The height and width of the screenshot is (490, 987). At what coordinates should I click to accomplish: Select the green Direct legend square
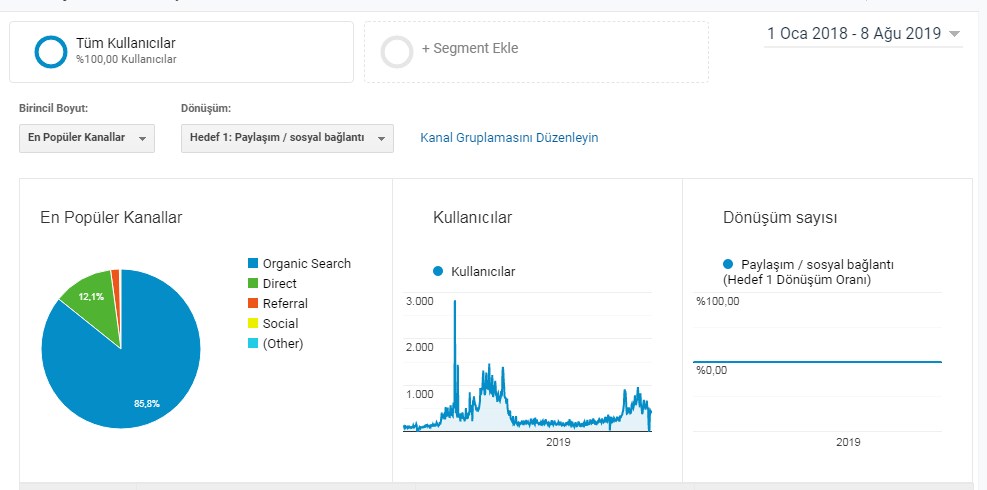[x=253, y=283]
